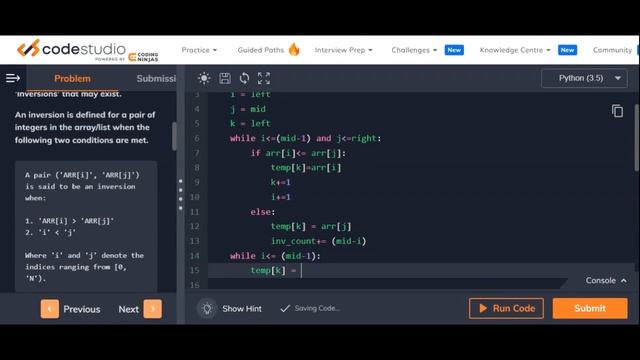Expand the Console panel
The height and width of the screenshot is (360, 640).
click(x=606, y=280)
